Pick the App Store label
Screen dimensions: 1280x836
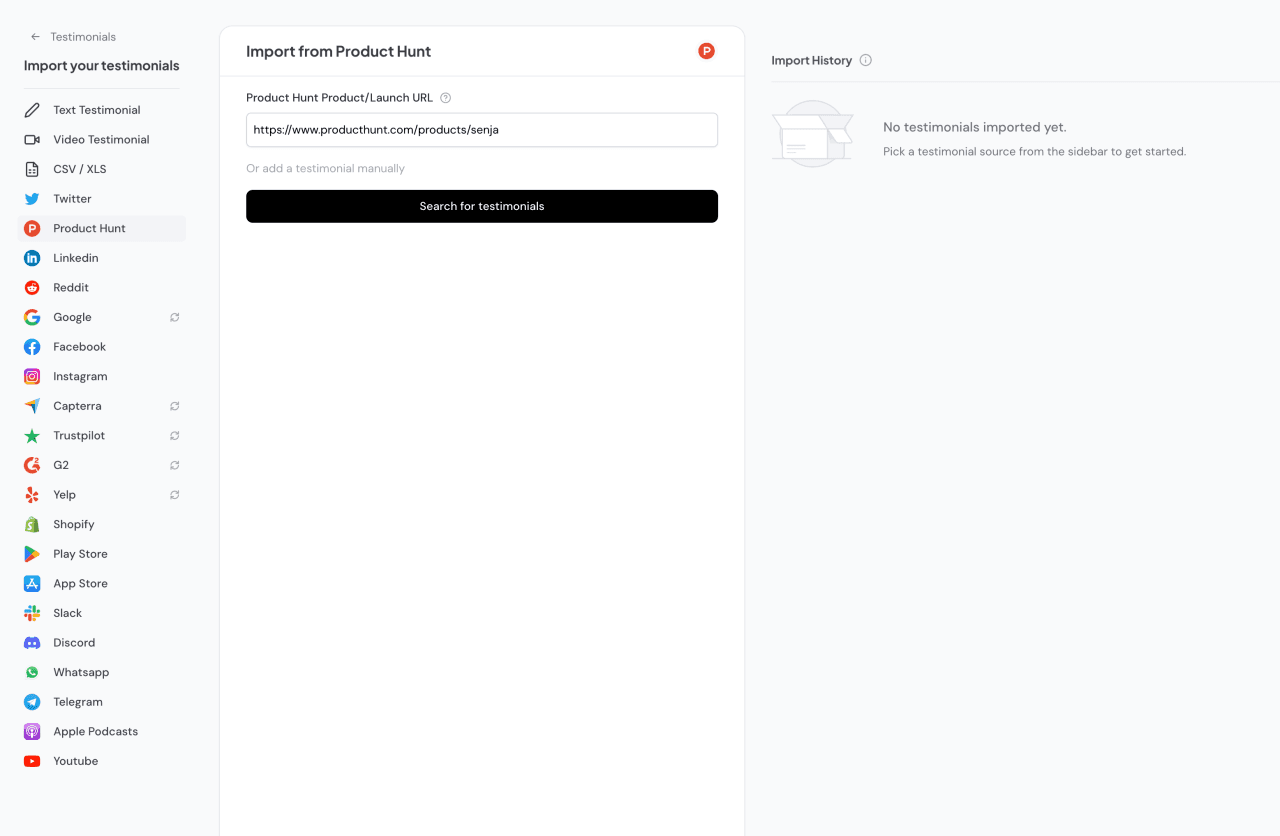tap(80, 584)
